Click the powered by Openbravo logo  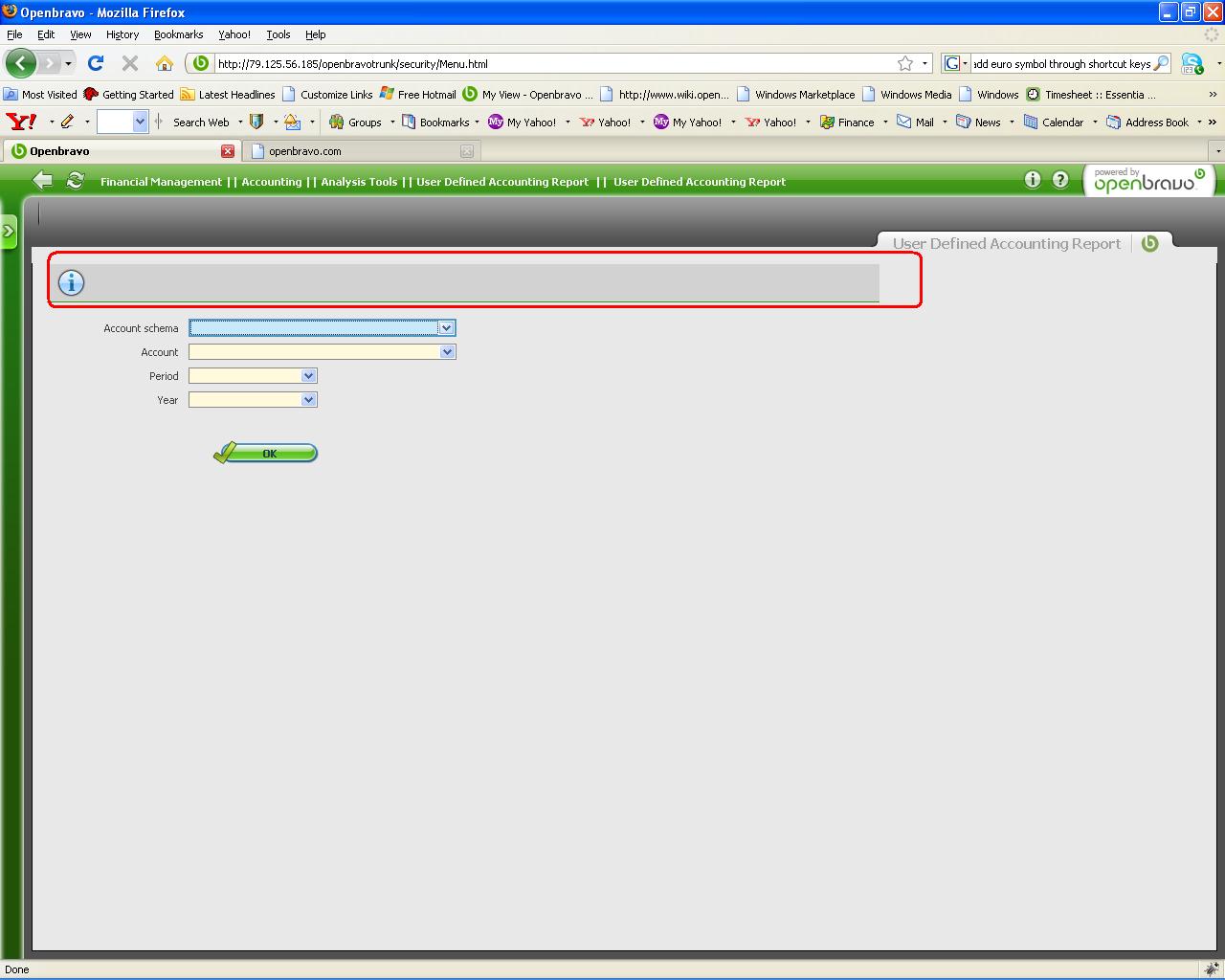click(1149, 180)
